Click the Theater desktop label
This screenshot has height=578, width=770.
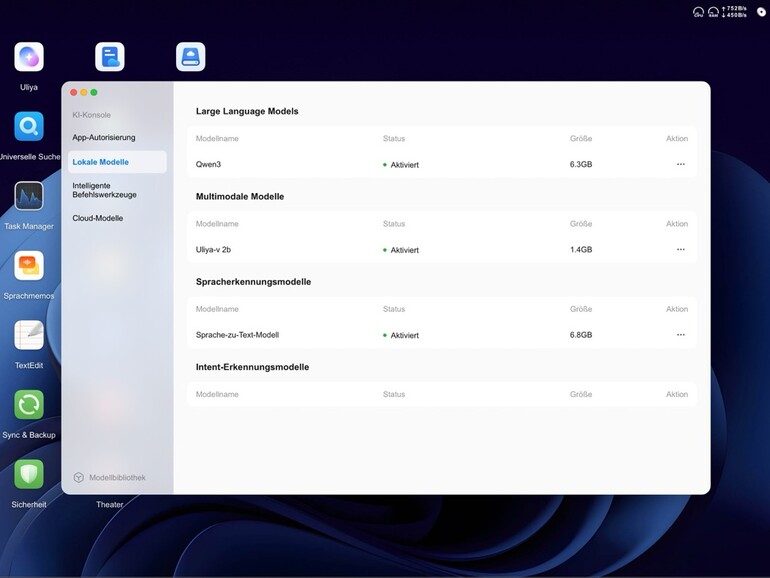[110, 504]
